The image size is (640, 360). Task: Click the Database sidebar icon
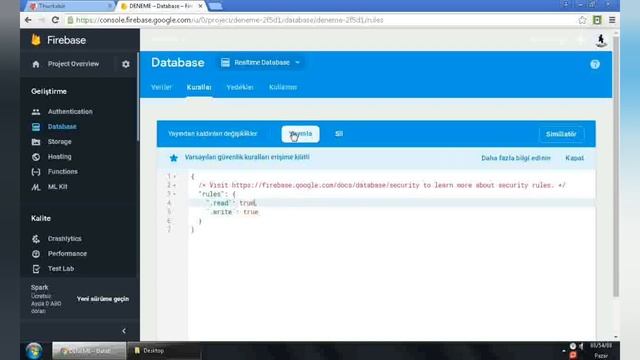[x=36, y=127]
